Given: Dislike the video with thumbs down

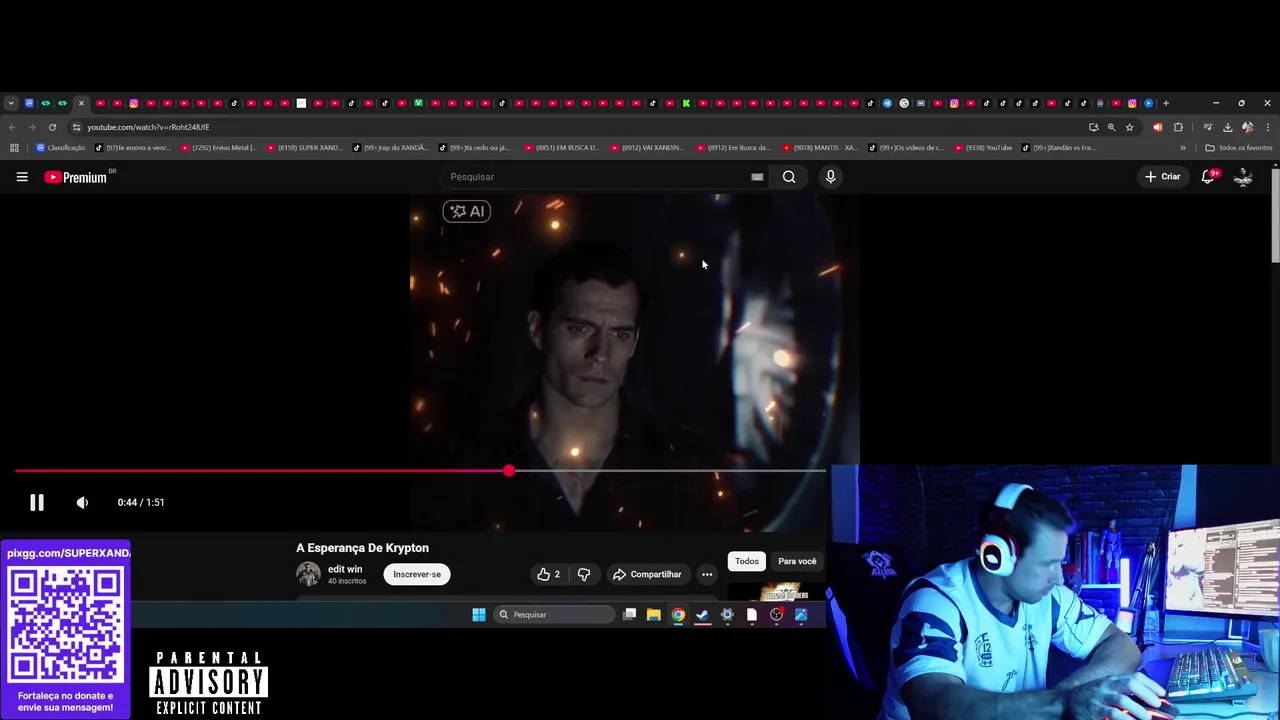Looking at the screenshot, I should coord(584,574).
